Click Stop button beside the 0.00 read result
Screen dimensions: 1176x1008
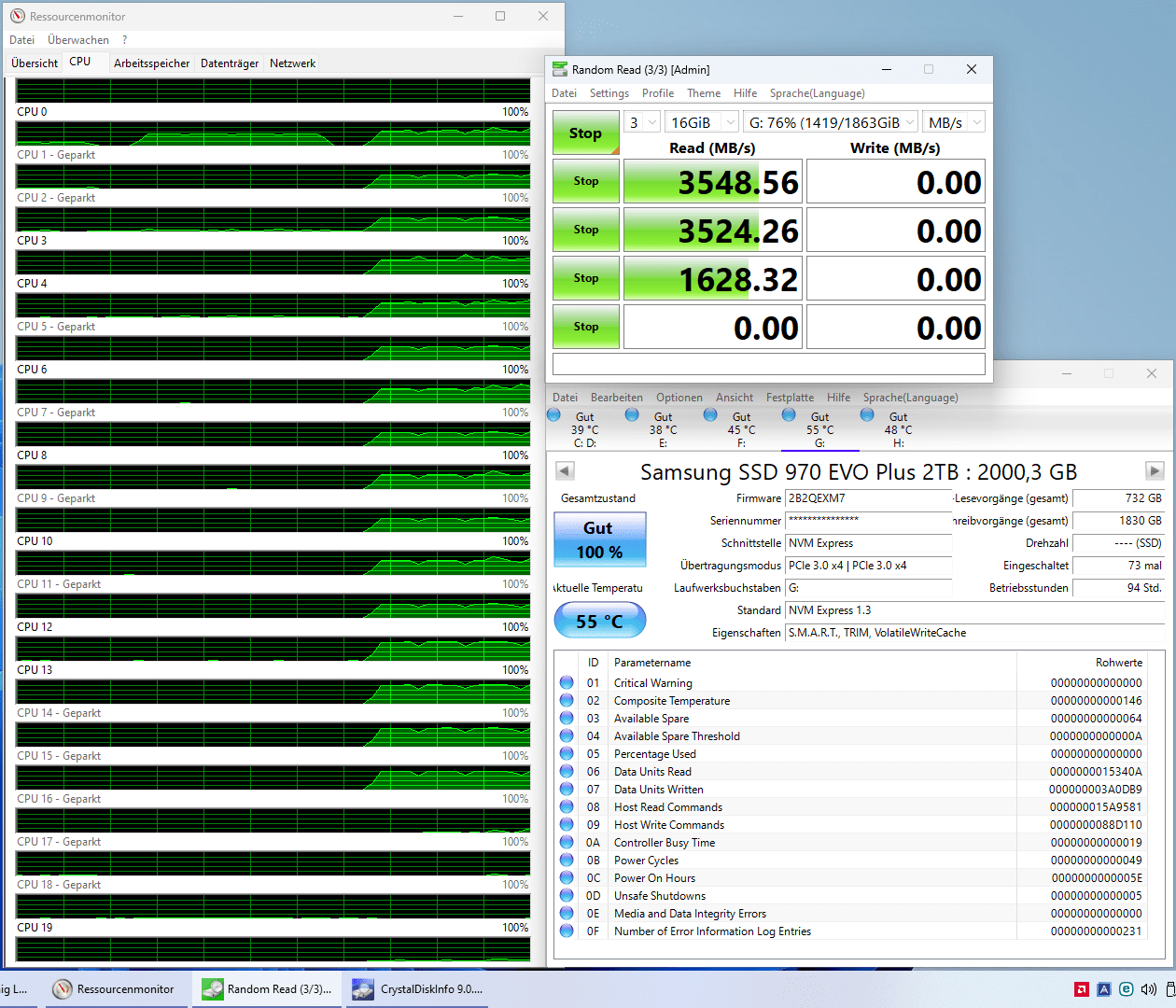pos(586,327)
